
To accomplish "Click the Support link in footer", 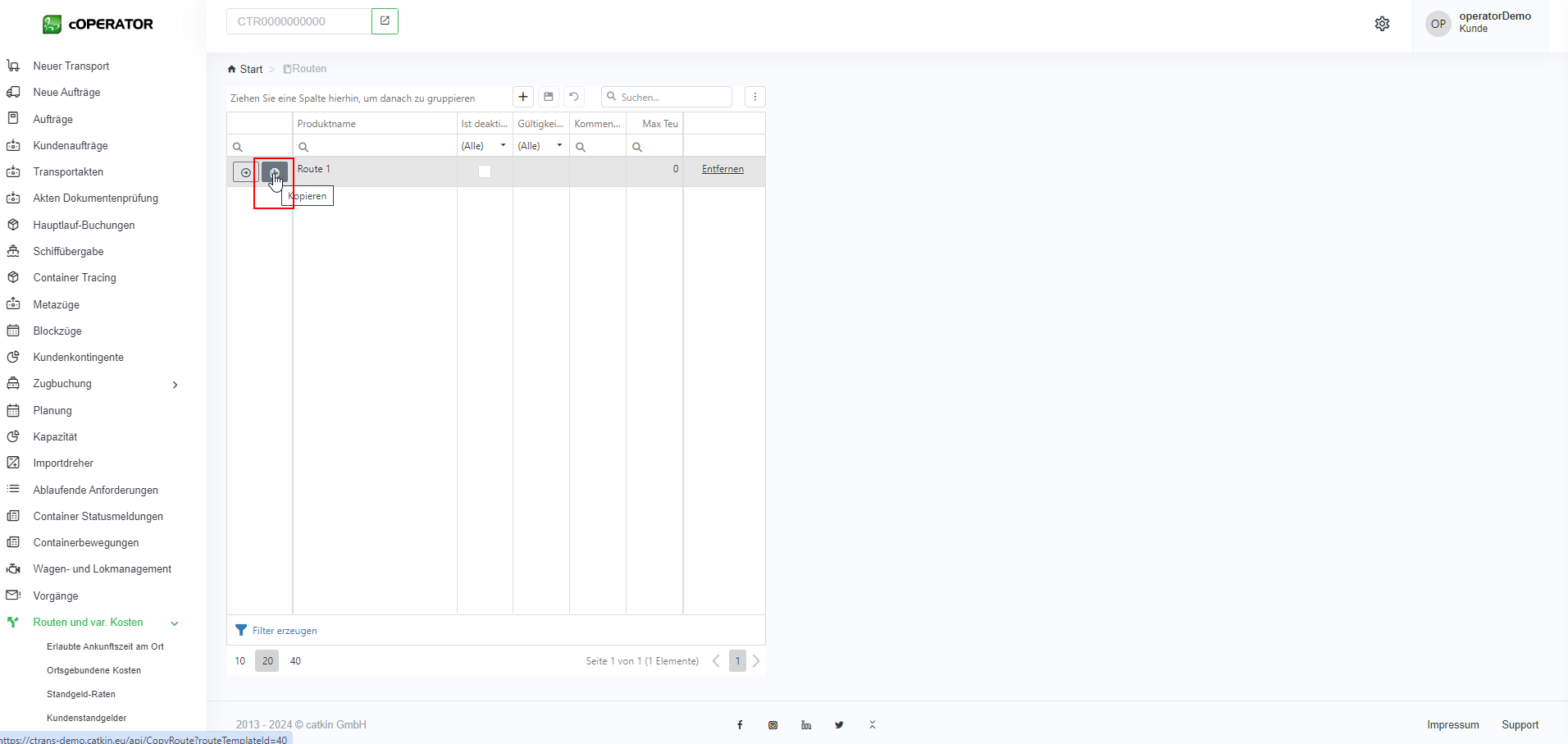I will [x=1520, y=724].
